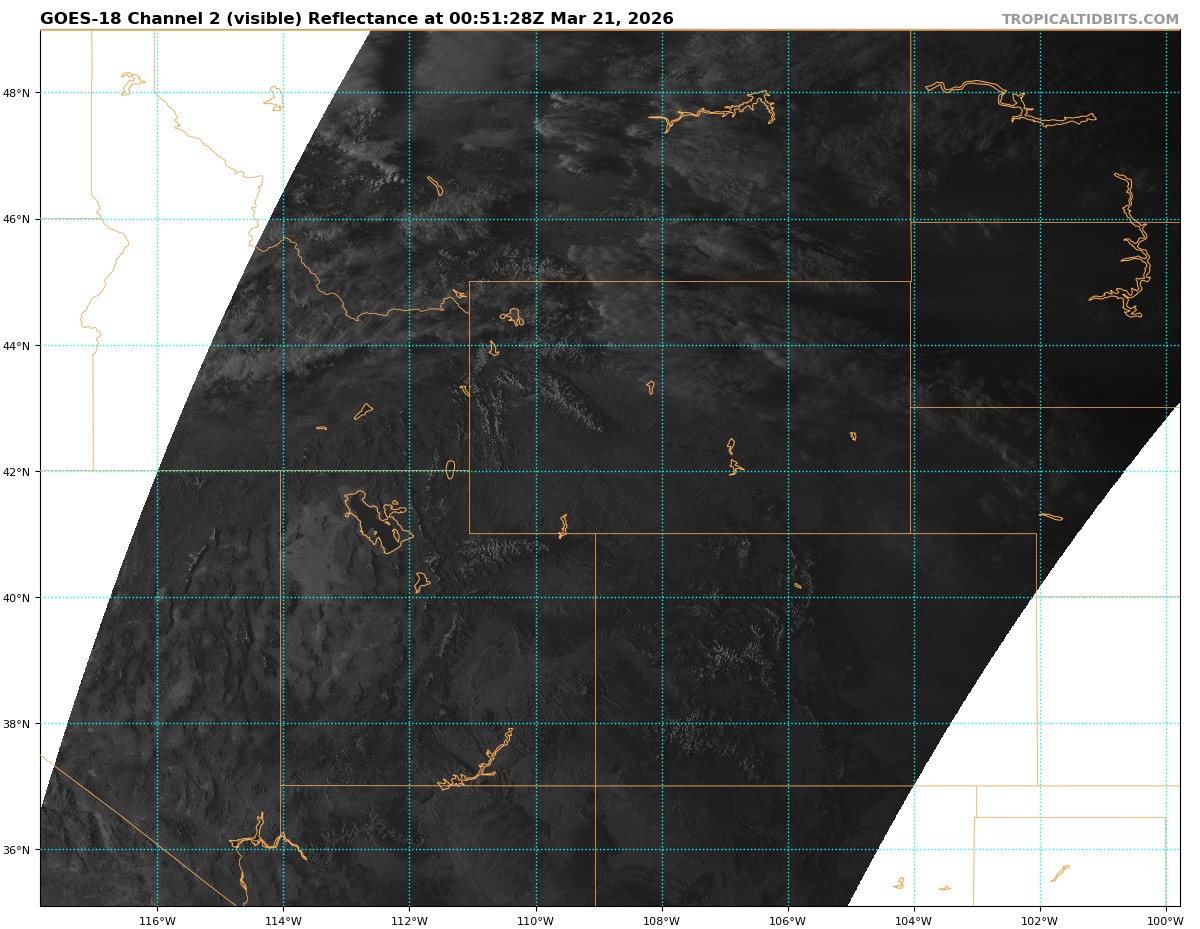Click the 116°W longitude label
The height and width of the screenshot is (929, 1200).
coord(157,920)
